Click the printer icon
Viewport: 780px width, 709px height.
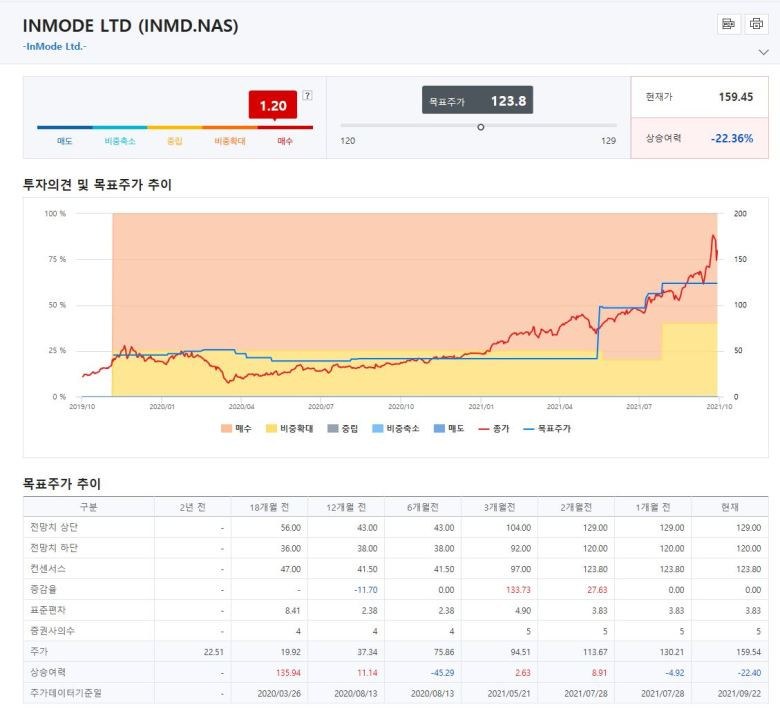(x=756, y=24)
